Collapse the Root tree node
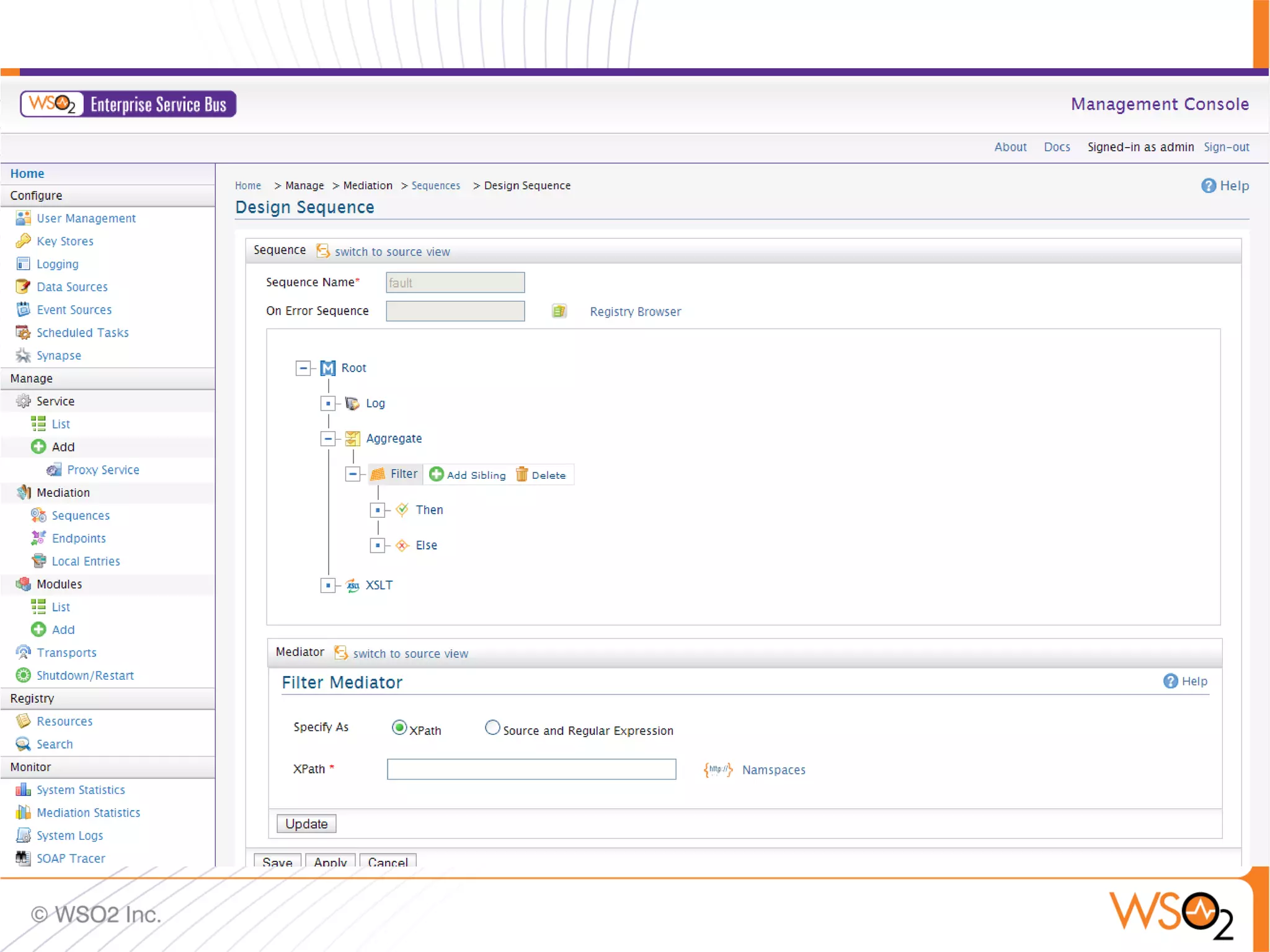Viewport: 1270px width, 952px height. (303, 368)
